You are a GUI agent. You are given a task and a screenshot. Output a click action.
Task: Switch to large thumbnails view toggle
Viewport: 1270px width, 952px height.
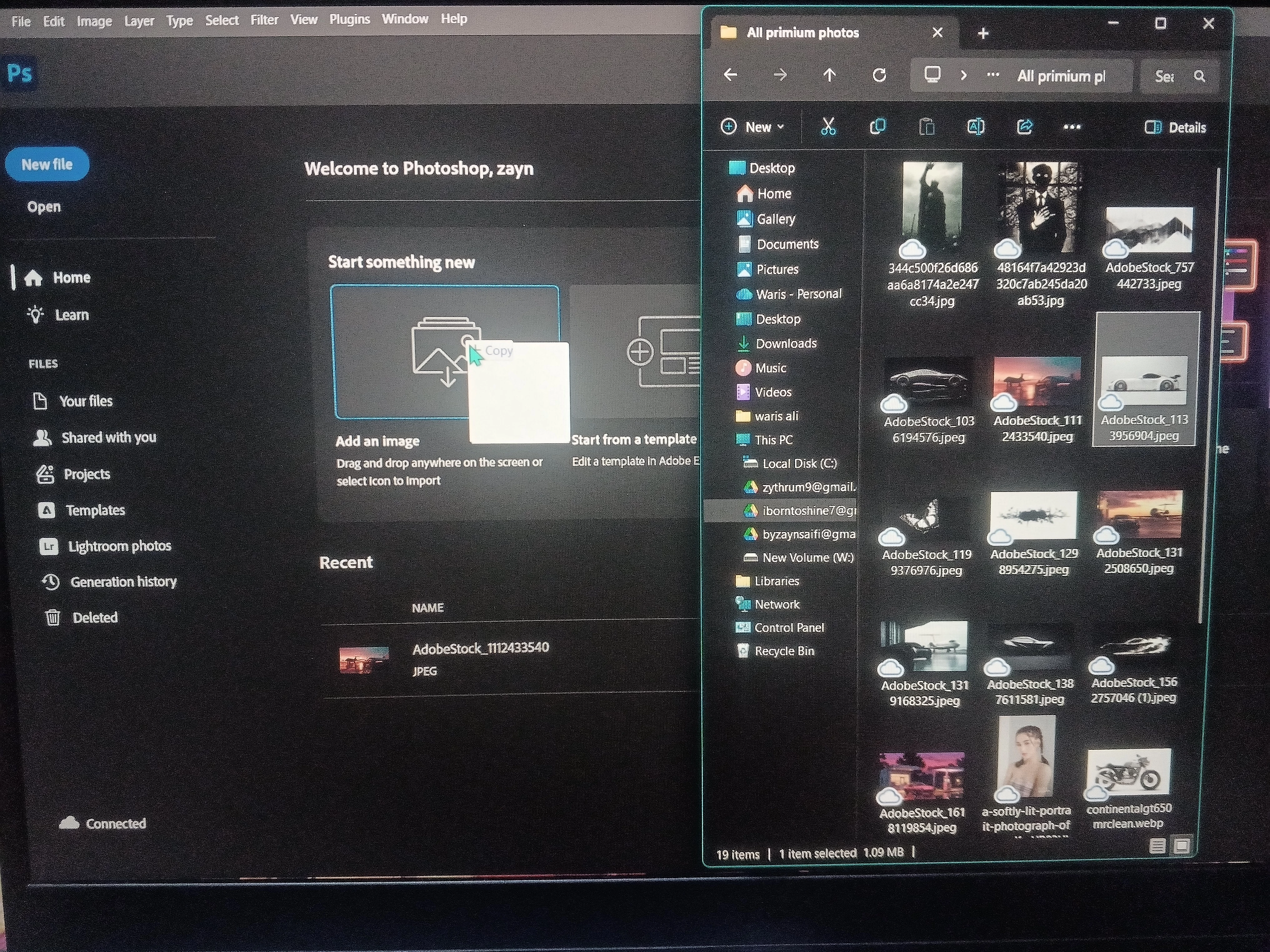[x=1182, y=846]
